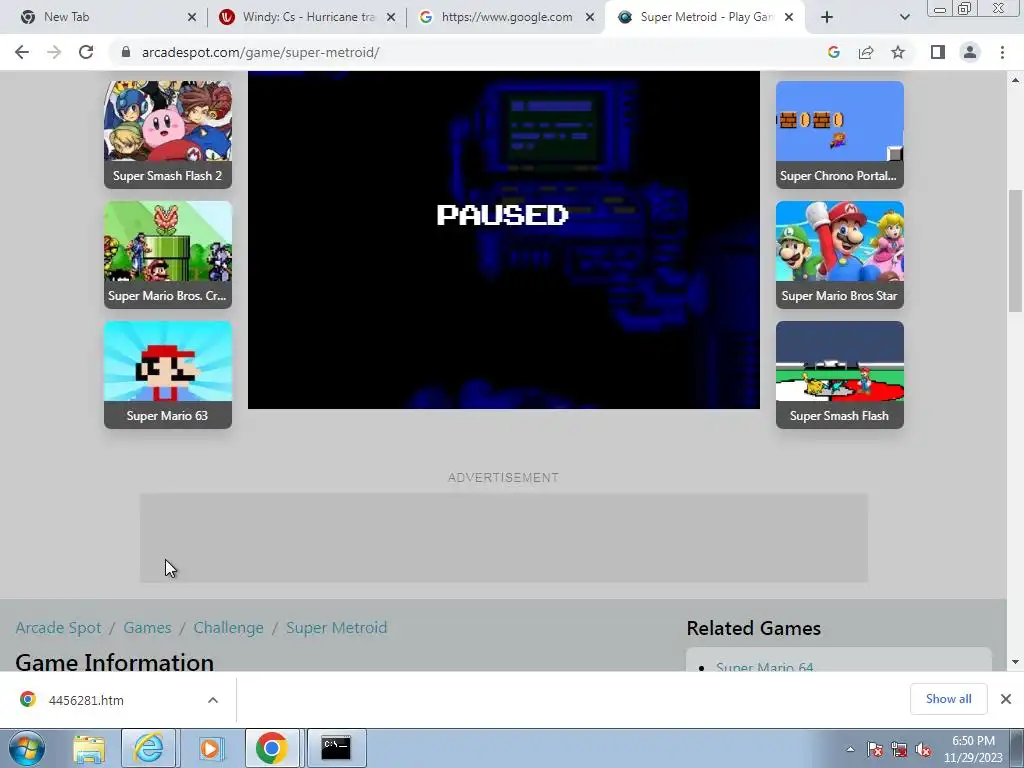
Task: Open the Super Chrono Portal game card
Action: [840, 135]
